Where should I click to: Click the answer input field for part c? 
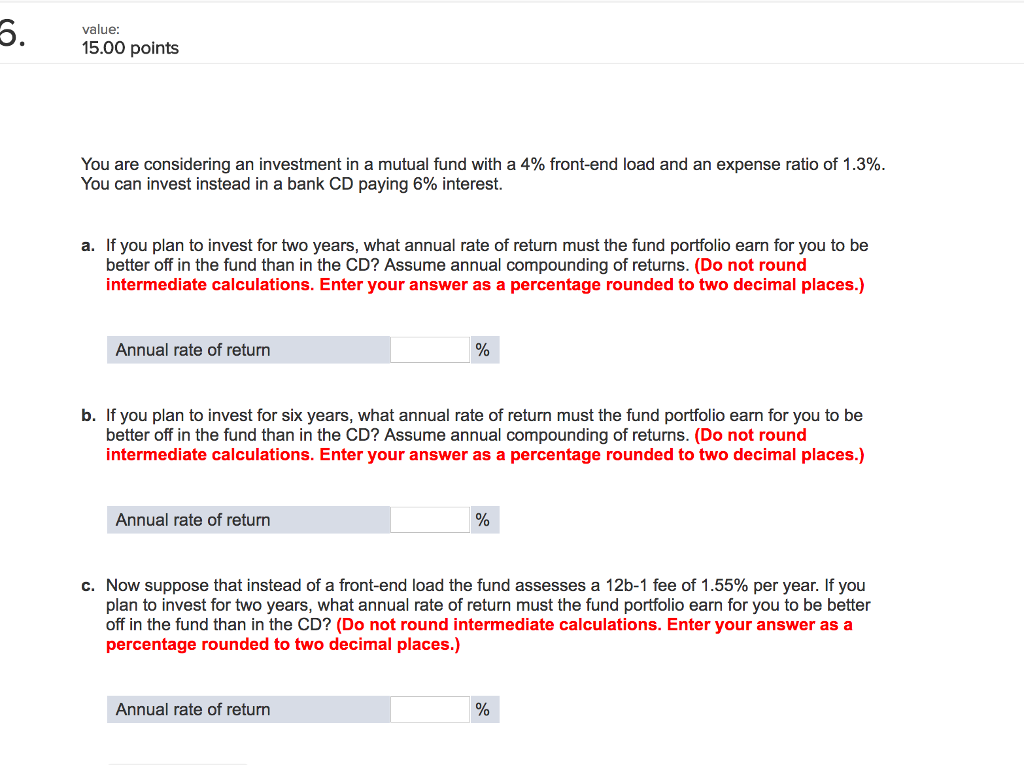point(430,709)
